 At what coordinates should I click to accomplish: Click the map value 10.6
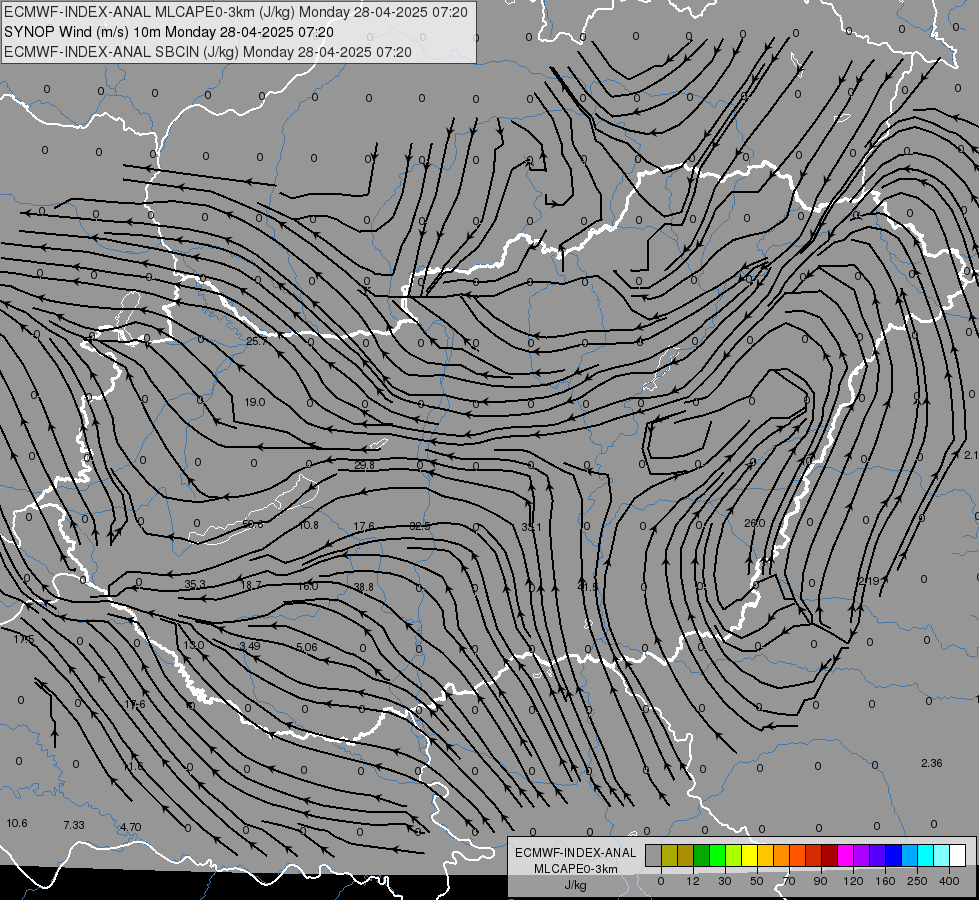17,823
